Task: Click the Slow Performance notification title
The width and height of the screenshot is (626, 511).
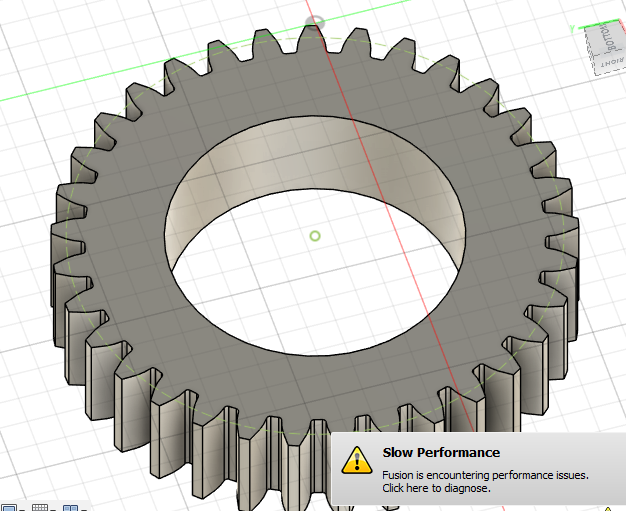Action: (441, 453)
